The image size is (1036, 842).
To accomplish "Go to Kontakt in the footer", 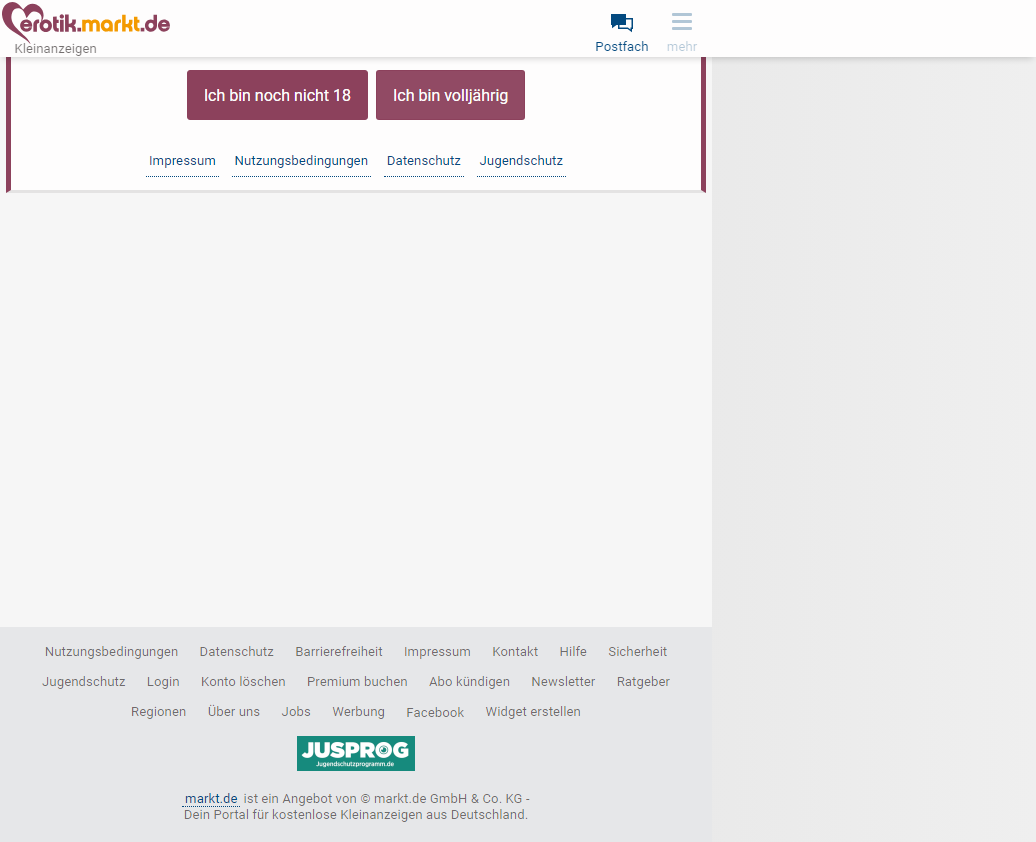I will click(x=515, y=652).
